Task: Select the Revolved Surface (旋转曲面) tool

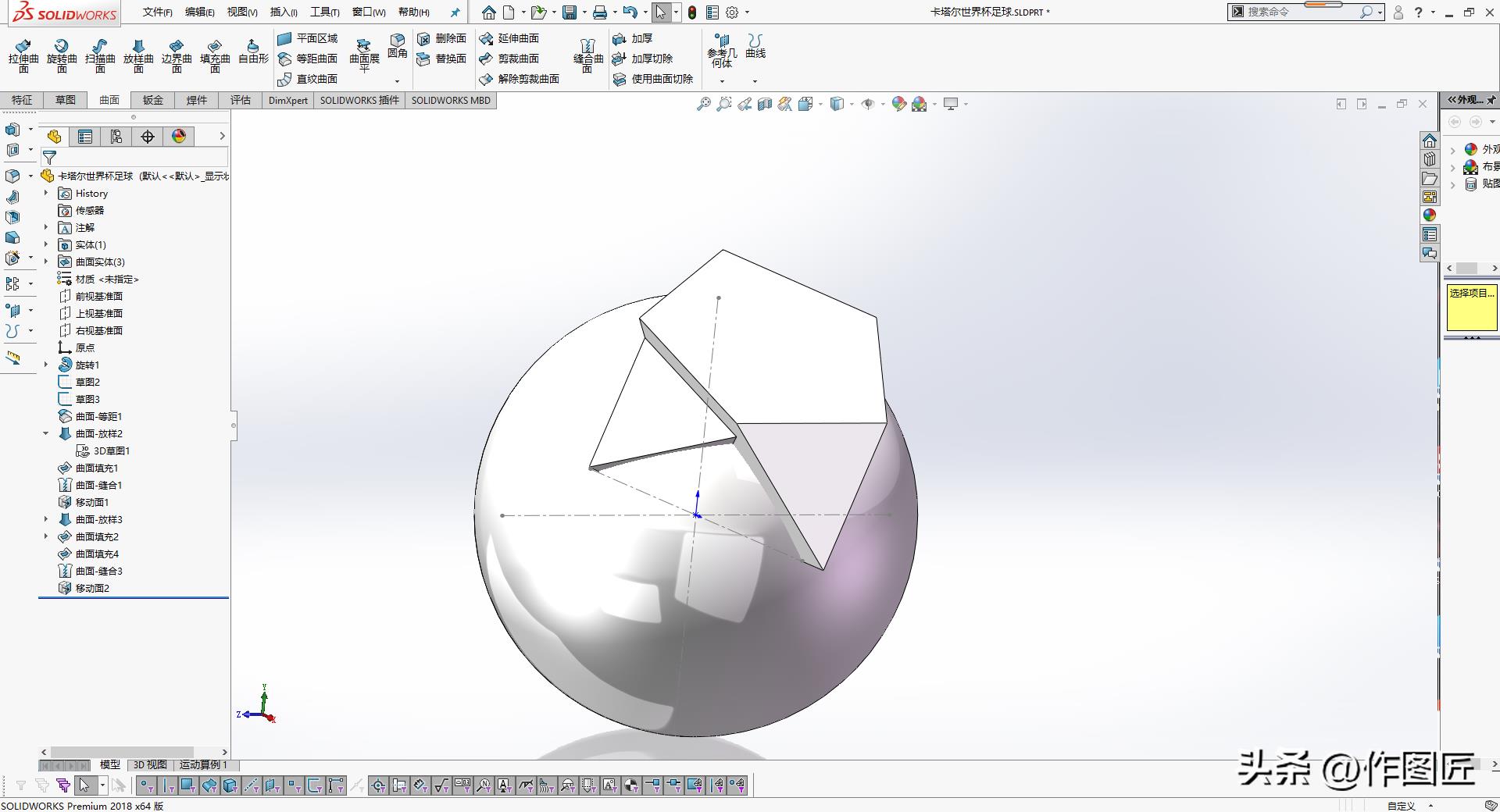Action: [62, 55]
